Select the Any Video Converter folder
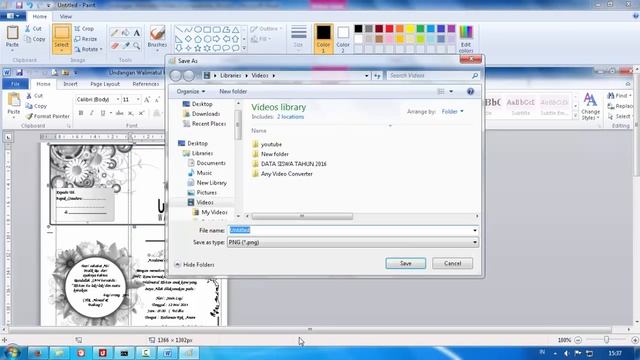Screen dimensions: 640x360 [x=282, y=174]
